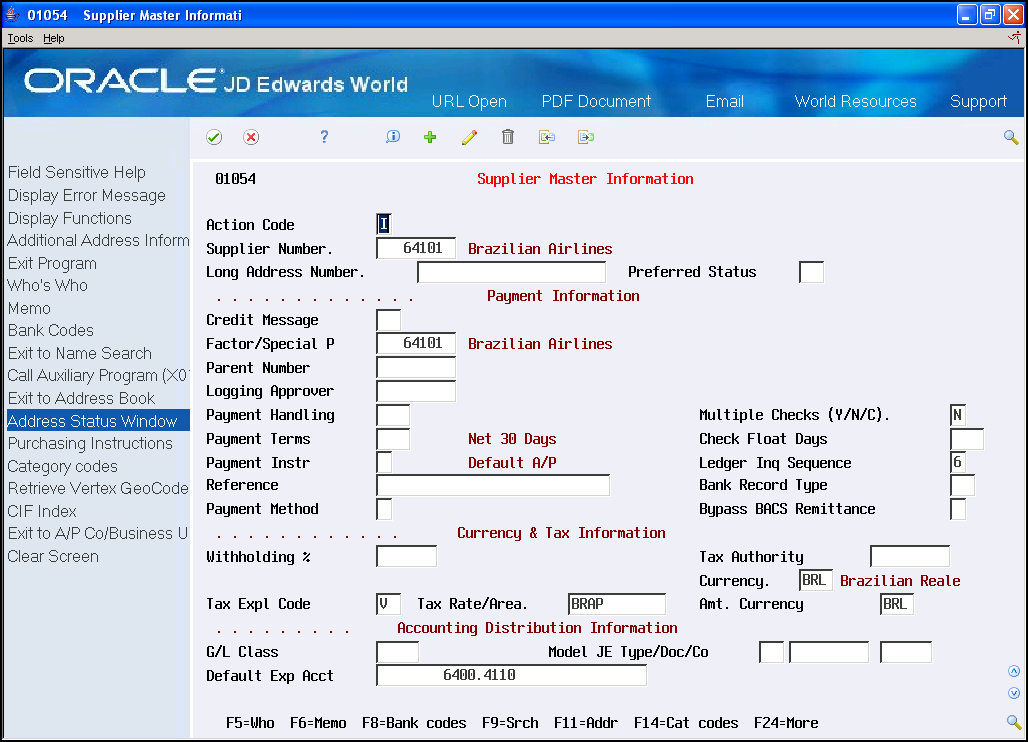Click the trash can Delete icon
Screen dimensions: 1028x742
(x=507, y=136)
